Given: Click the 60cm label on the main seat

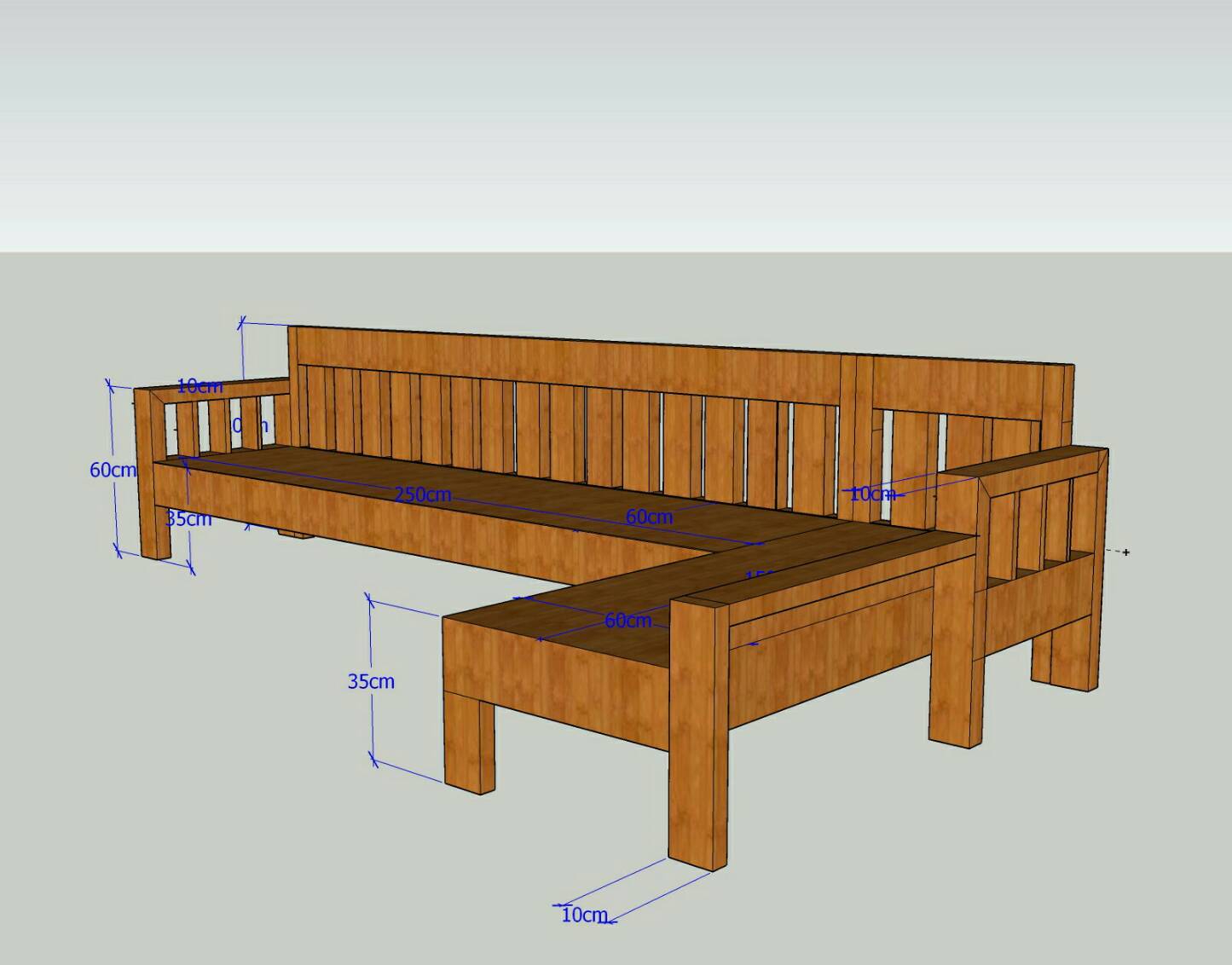Looking at the screenshot, I should point(649,517).
